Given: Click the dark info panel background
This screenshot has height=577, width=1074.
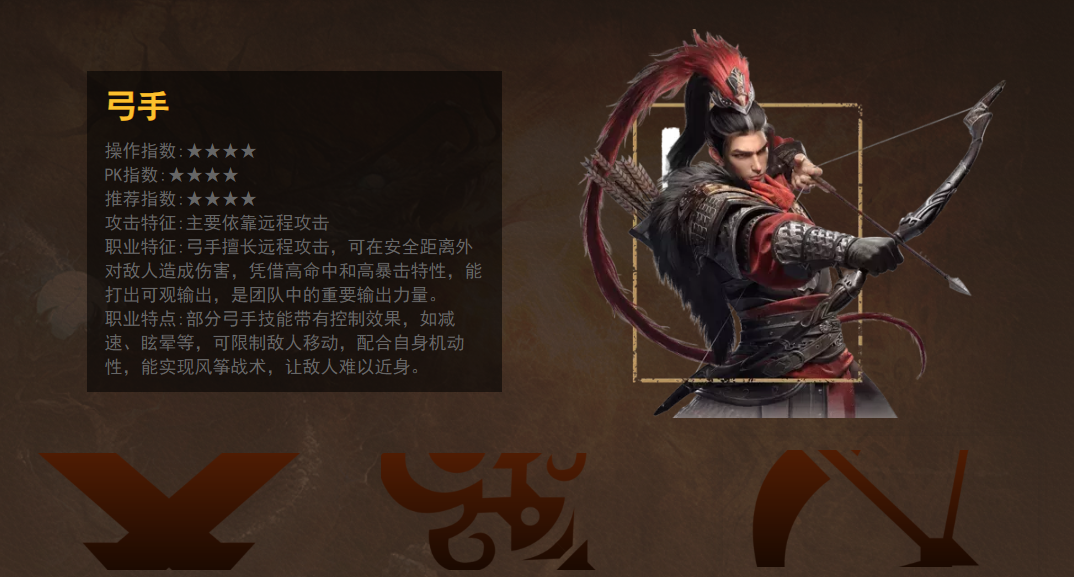Looking at the screenshot, I should point(294,231).
